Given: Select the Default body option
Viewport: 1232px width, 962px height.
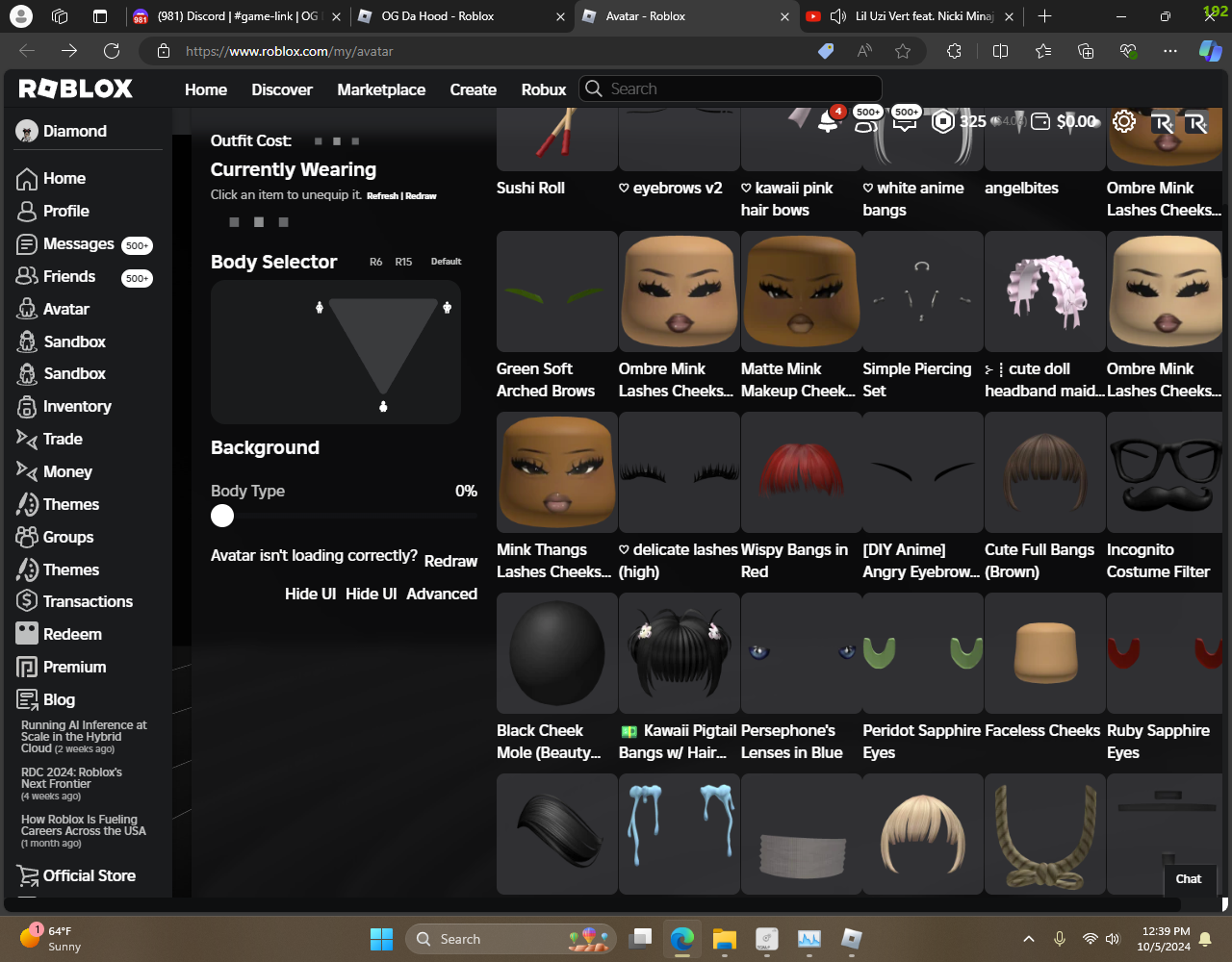Looking at the screenshot, I should 446,262.
